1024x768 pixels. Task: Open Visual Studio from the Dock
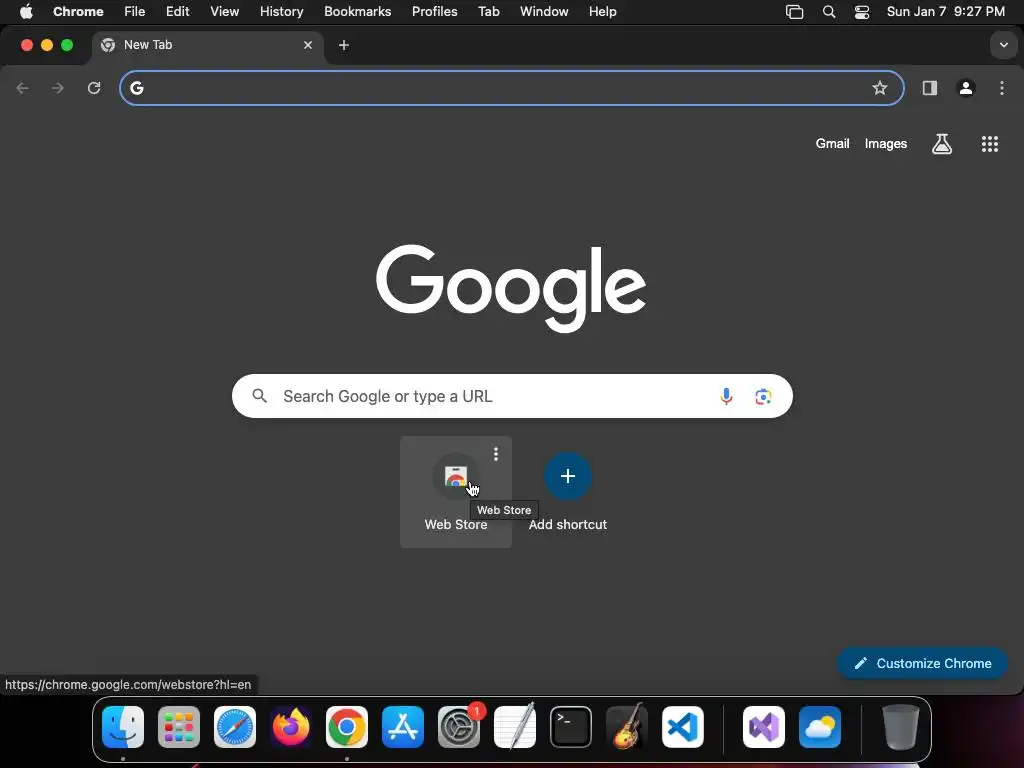[x=764, y=727]
